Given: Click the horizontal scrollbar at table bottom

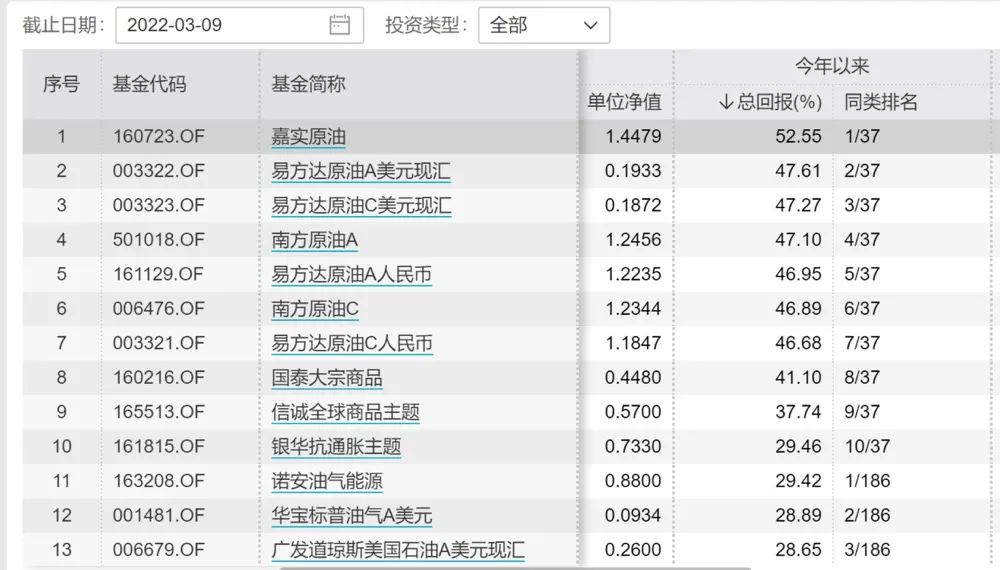Looking at the screenshot, I should pyautogui.click(x=514, y=567).
